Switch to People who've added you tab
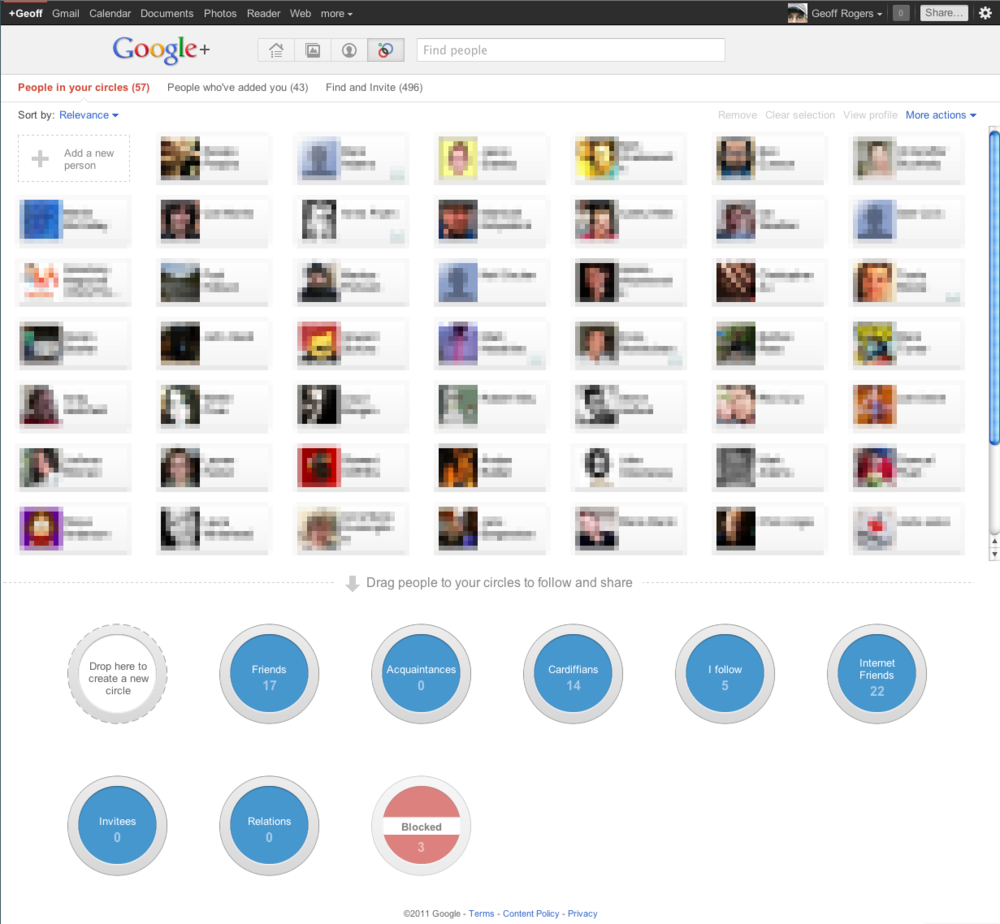Image resolution: width=1000 pixels, height=924 pixels. (x=237, y=87)
